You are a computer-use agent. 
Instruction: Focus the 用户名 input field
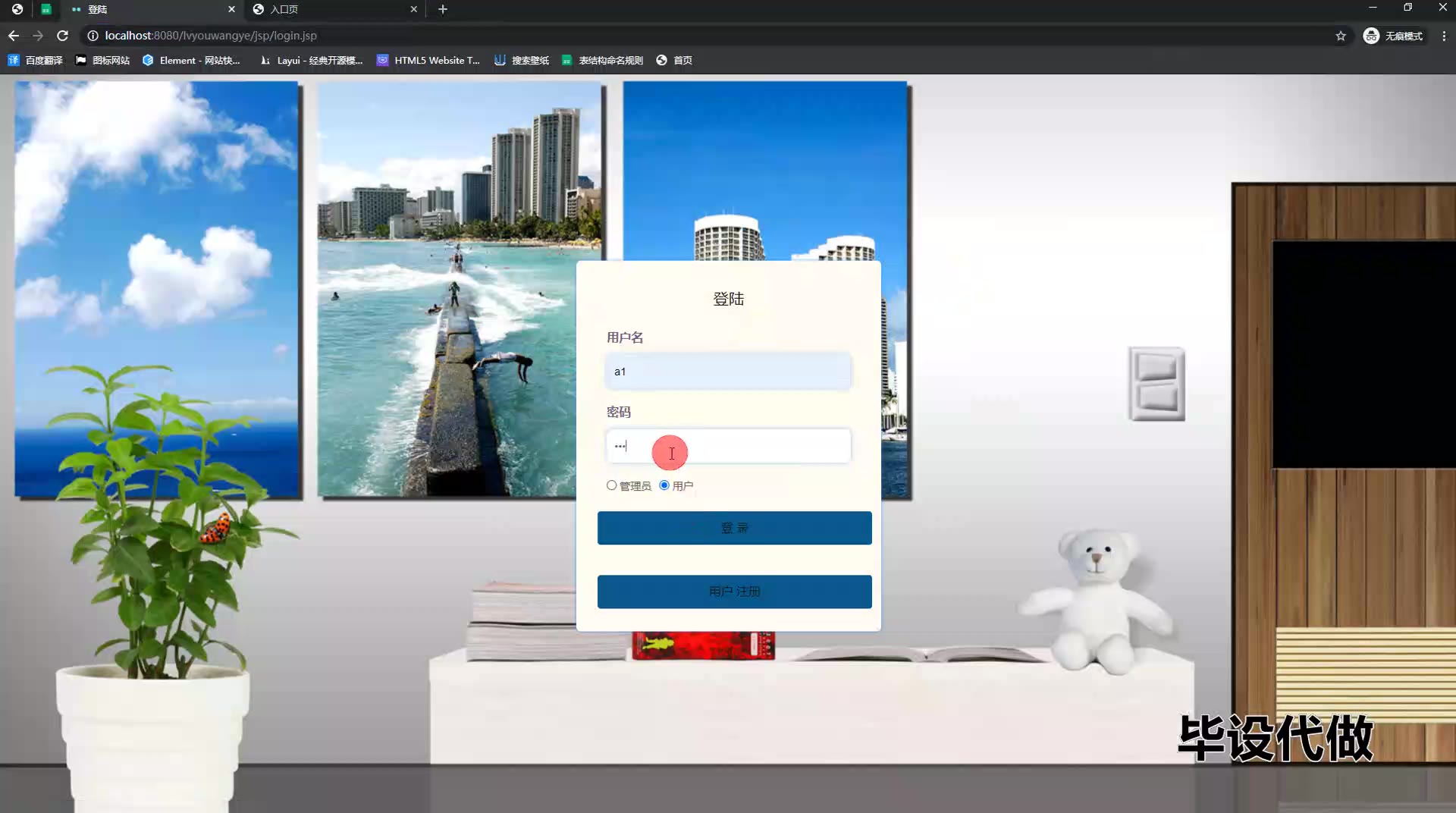728,372
